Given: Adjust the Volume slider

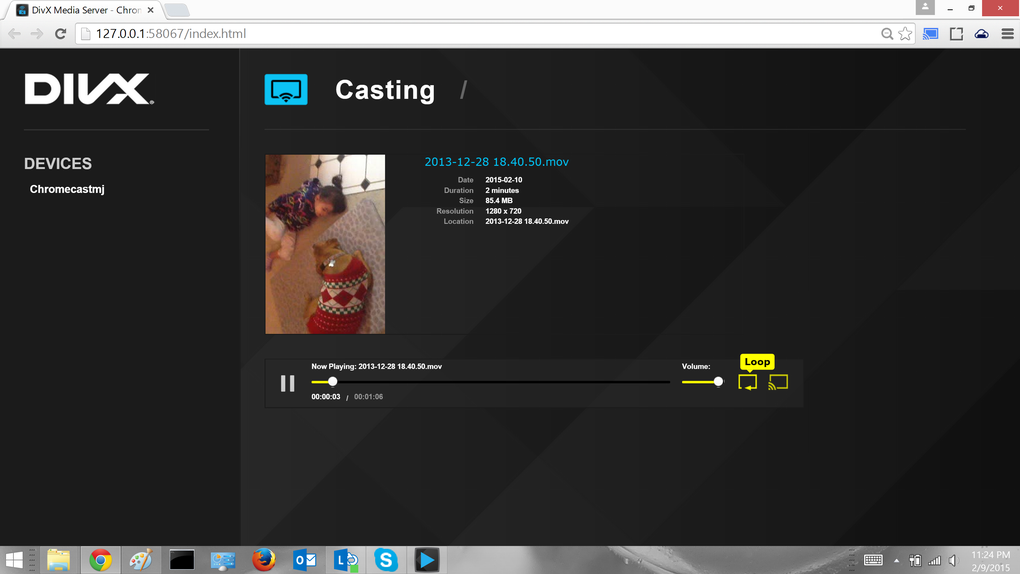Looking at the screenshot, I should [702, 382].
